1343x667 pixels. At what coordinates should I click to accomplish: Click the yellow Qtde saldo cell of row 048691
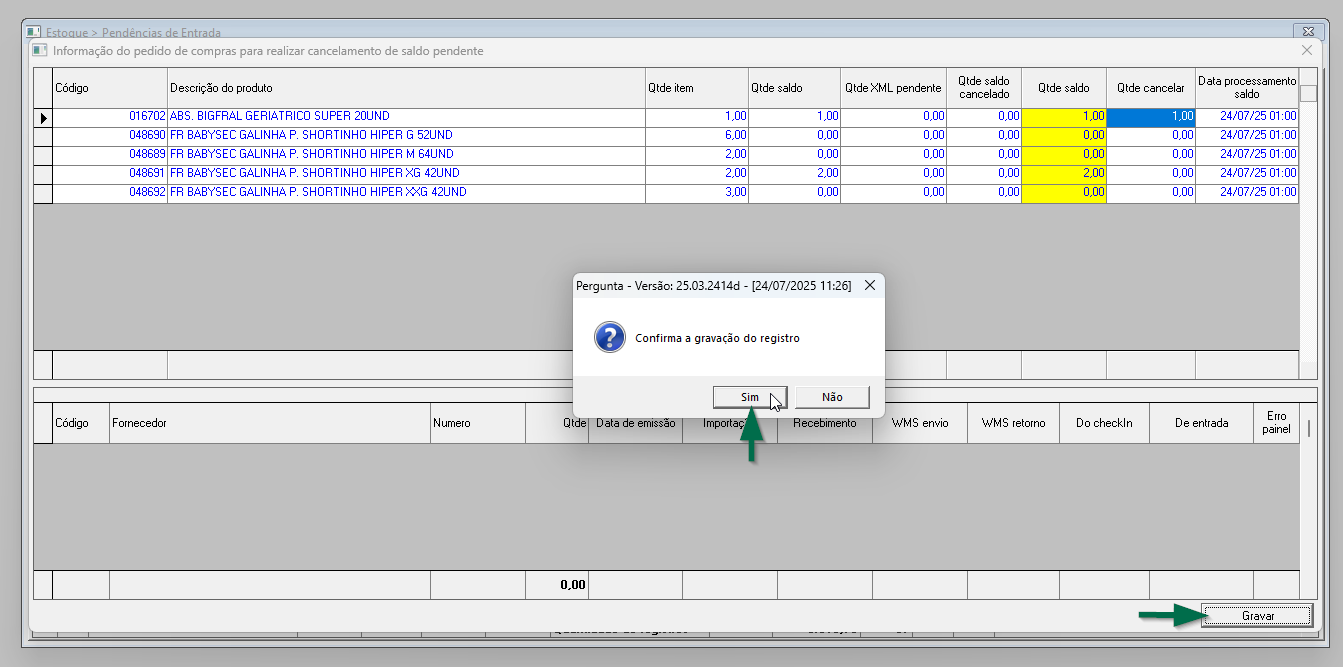(x=1064, y=174)
